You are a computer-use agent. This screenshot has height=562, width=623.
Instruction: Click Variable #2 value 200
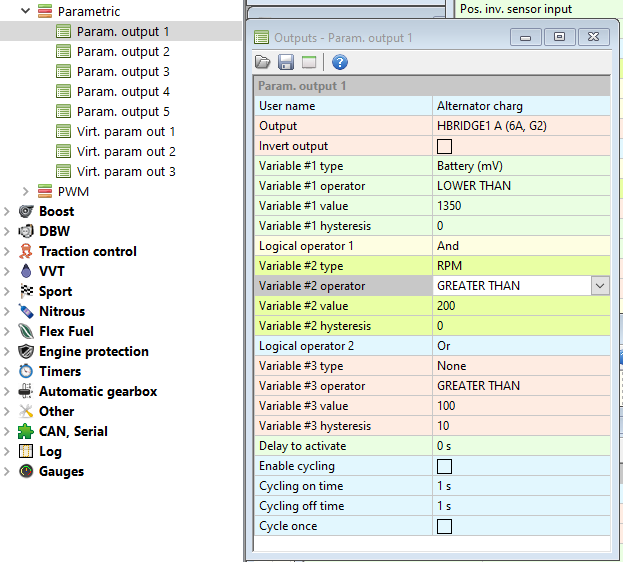[x=521, y=306]
